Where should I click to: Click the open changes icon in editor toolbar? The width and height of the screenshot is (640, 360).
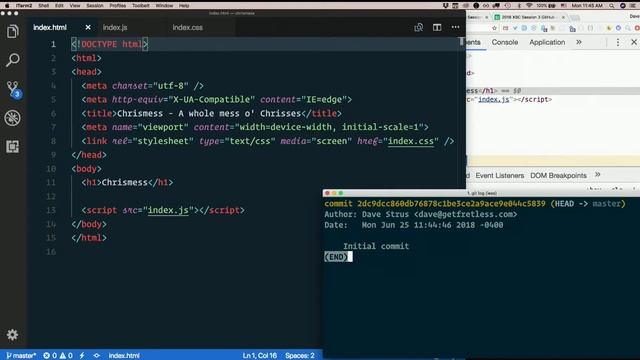click(418, 27)
